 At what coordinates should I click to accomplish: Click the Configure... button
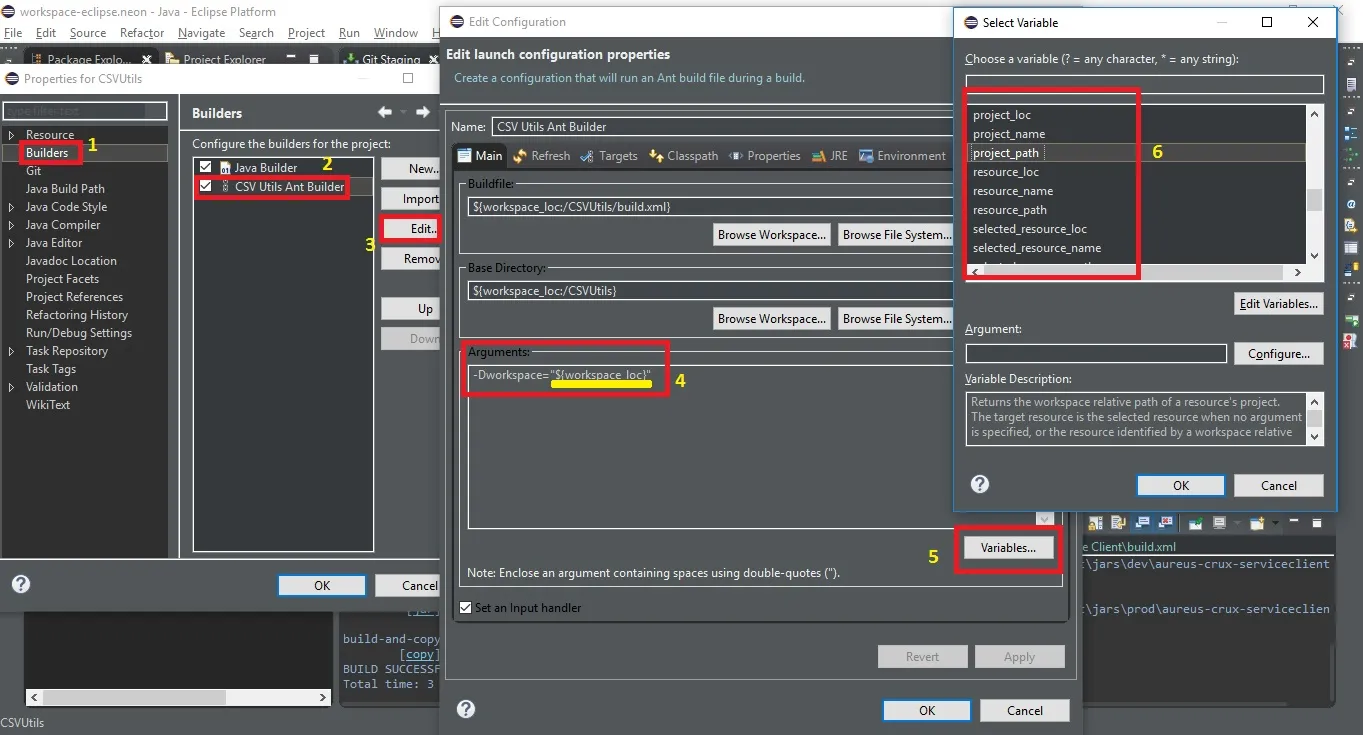tap(1279, 354)
